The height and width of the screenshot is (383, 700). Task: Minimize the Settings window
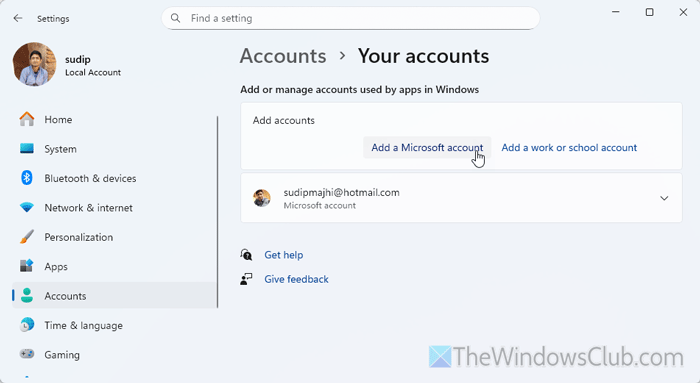coord(616,12)
